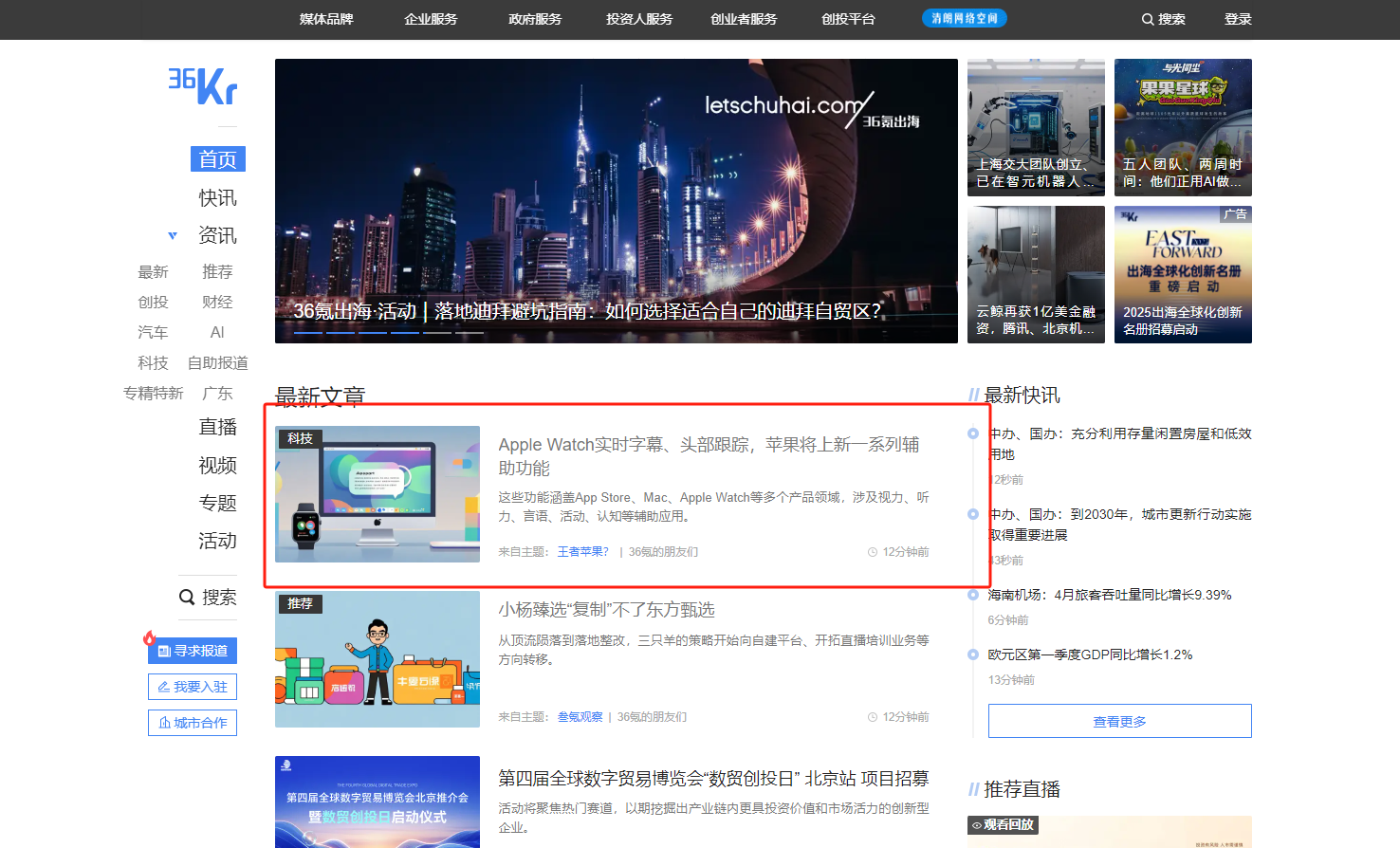The image size is (1400, 848).
Task: Open the Apple Watch article thumbnail
Action: point(378,494)
